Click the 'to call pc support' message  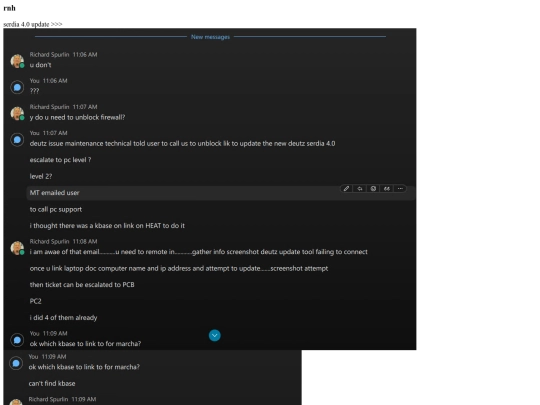pyautogui.click(x=56, y=209)
